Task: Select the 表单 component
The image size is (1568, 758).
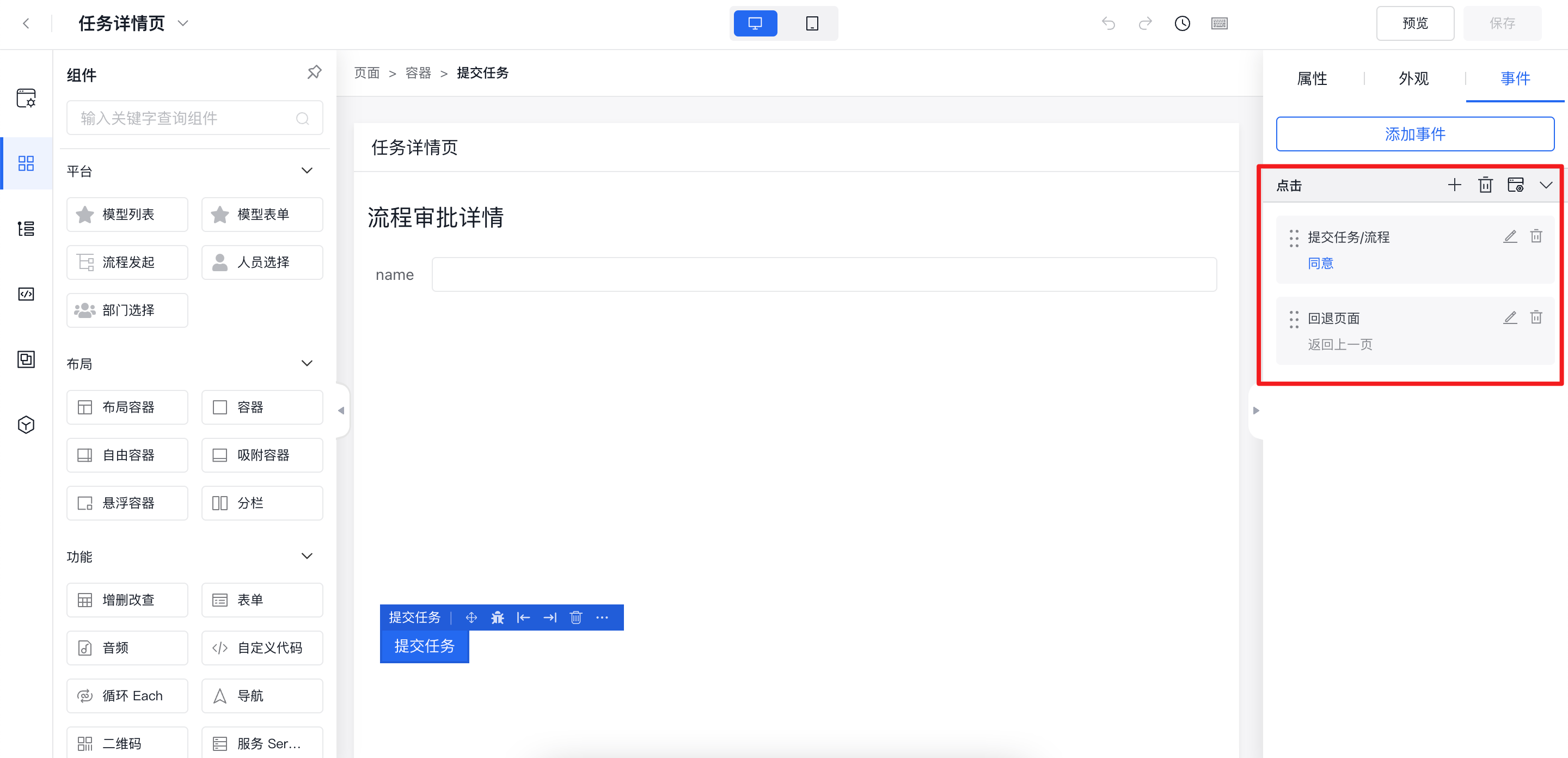Action: coord(262,600)
